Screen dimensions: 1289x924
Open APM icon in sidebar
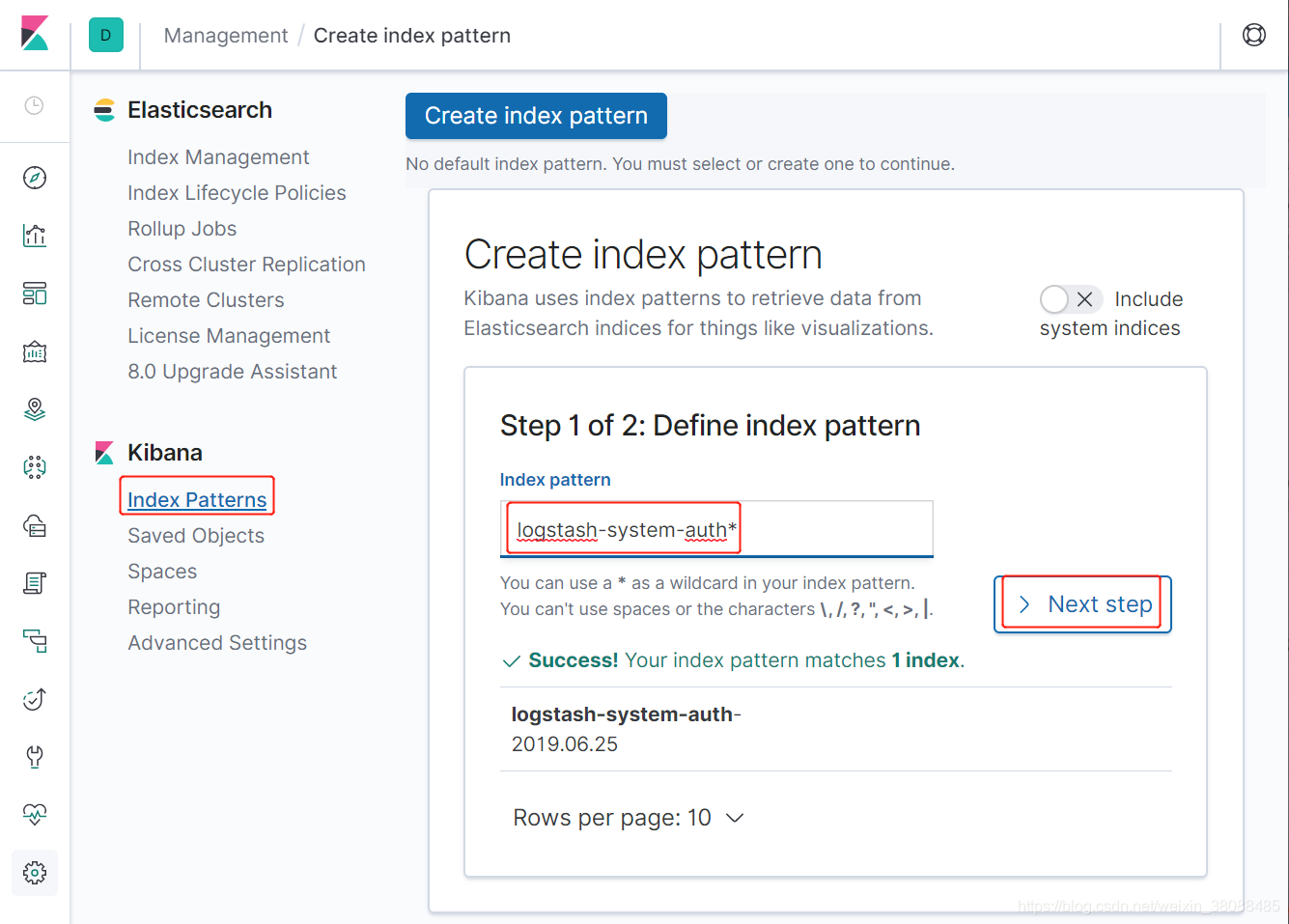tap(35, 641)
